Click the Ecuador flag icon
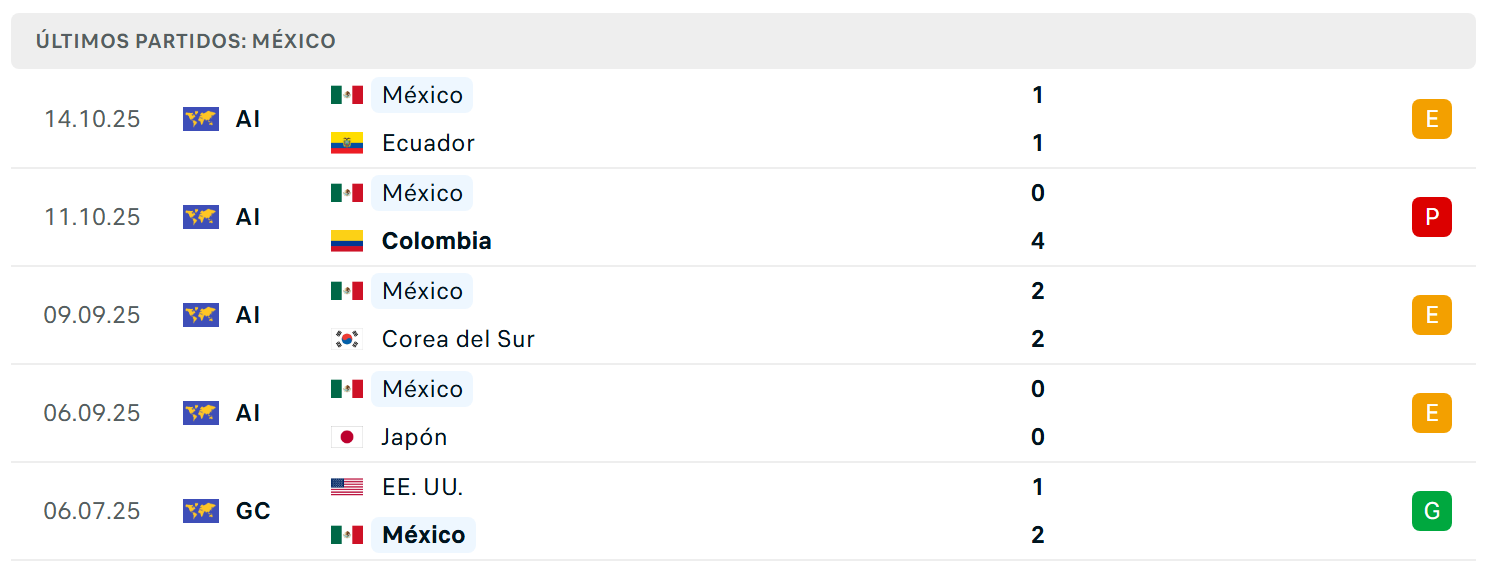1495x577 pixels. pos(347,143)
